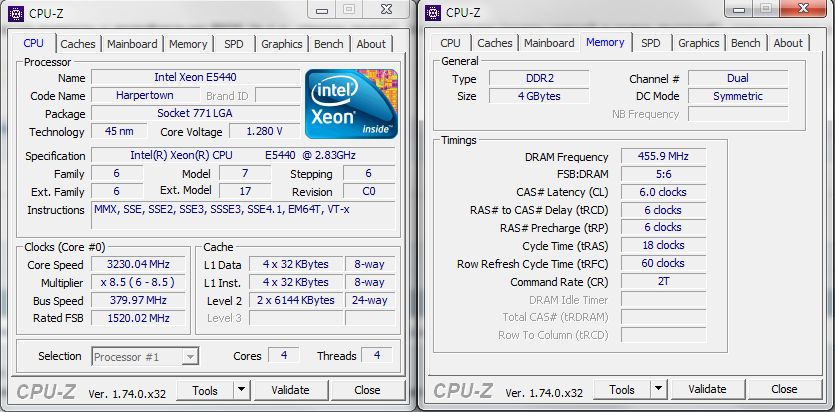Close the right CPU-Z window via title bar X
The width and height of the screenshot is (835, 412).
(804, 8)
